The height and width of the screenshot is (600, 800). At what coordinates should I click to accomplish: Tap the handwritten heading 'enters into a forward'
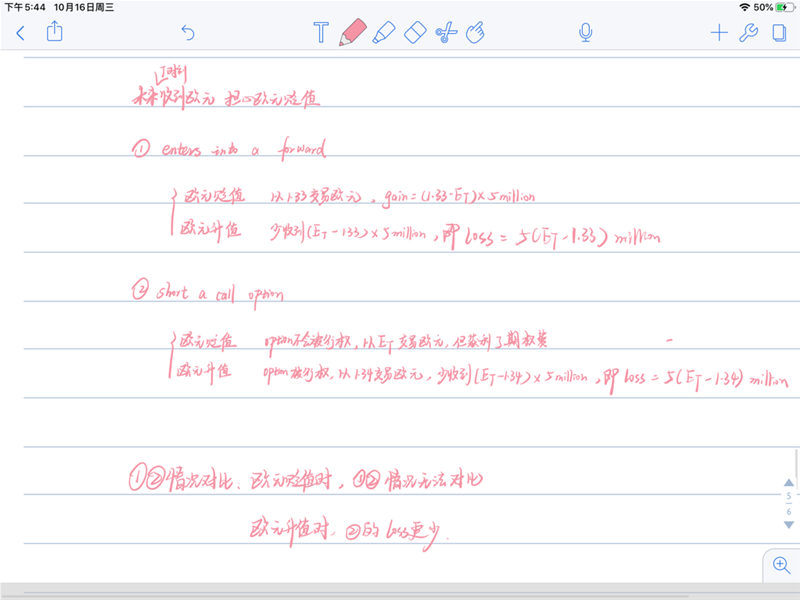pyautogui.click(x=230, y=150)
